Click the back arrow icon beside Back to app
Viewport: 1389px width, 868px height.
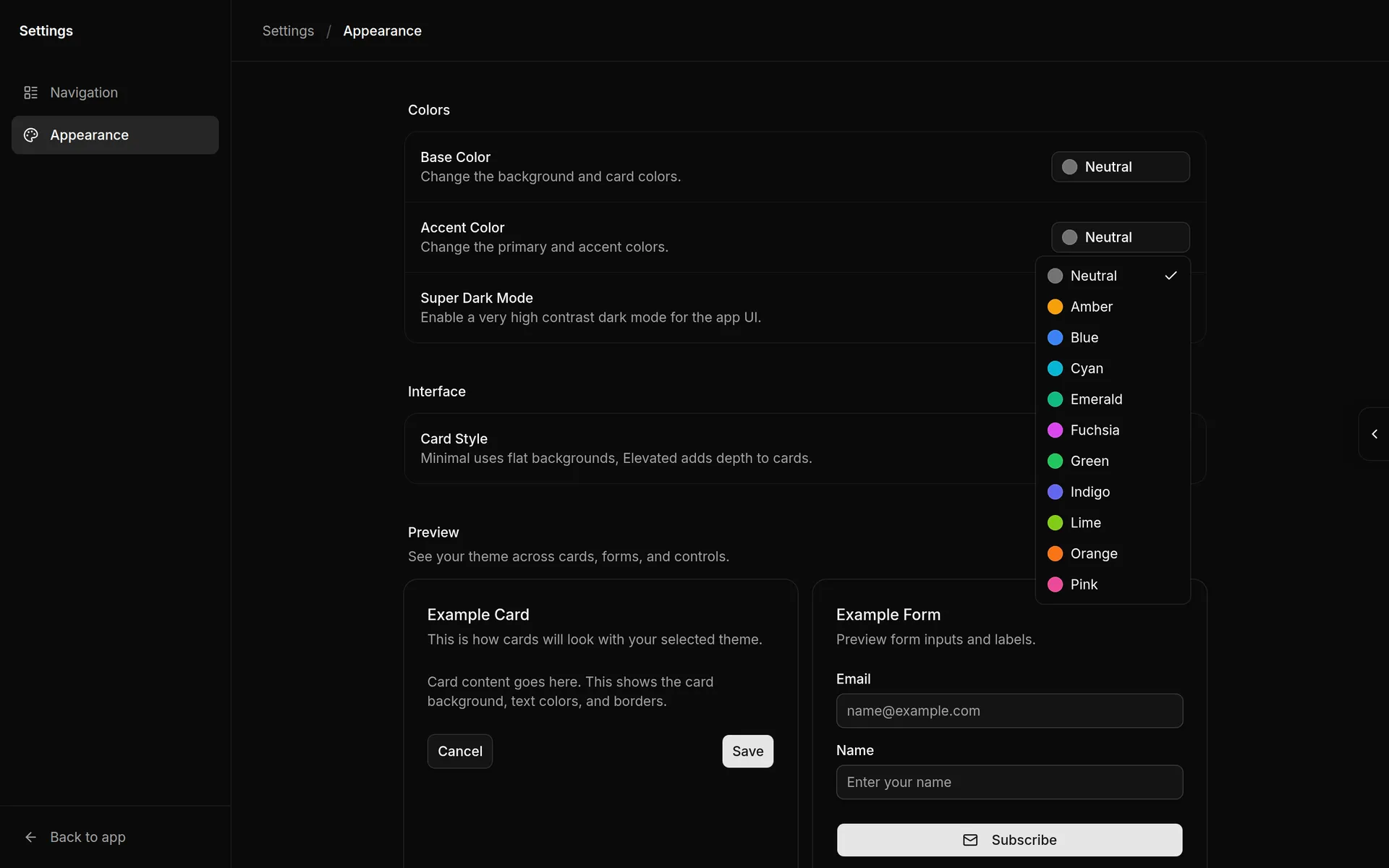coord(30,837)
